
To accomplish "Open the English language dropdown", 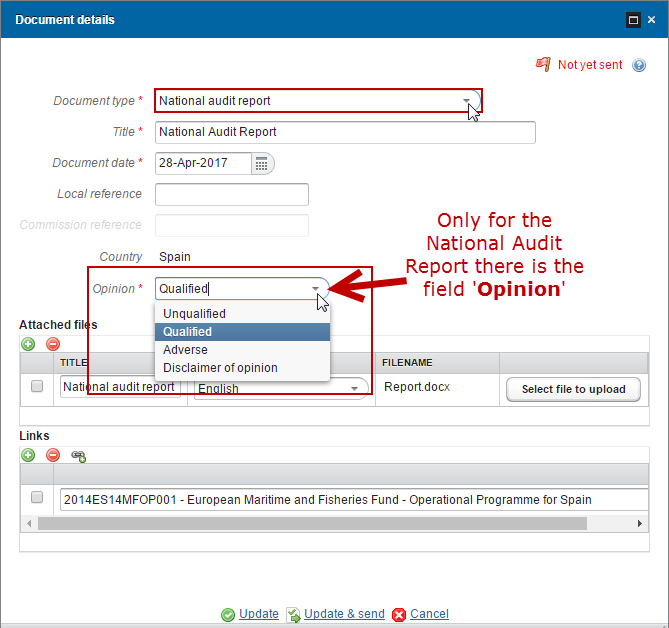I will click(354, 389).
